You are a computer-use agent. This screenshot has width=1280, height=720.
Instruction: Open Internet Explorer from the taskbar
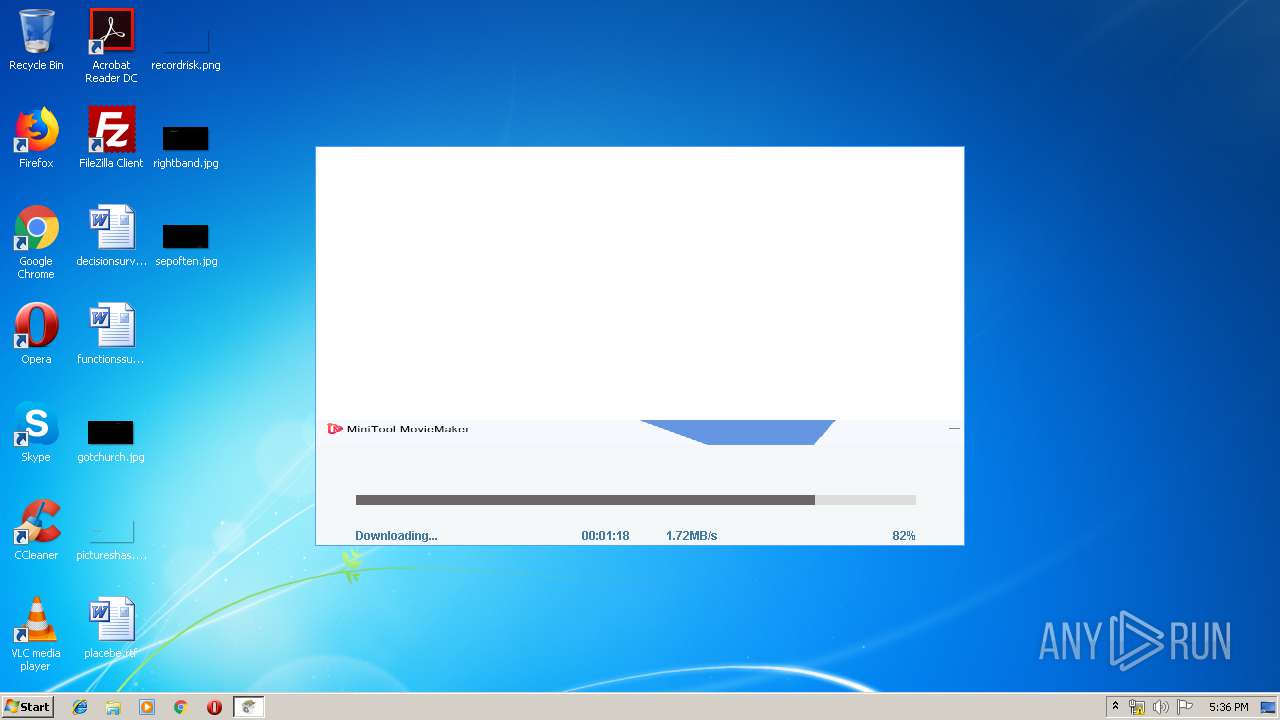coord(80,707)
